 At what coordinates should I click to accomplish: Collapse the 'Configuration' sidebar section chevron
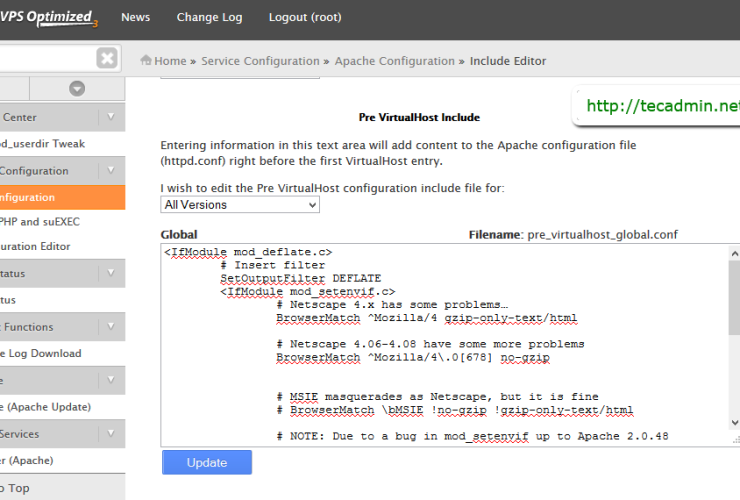click(x=112, y=171)
